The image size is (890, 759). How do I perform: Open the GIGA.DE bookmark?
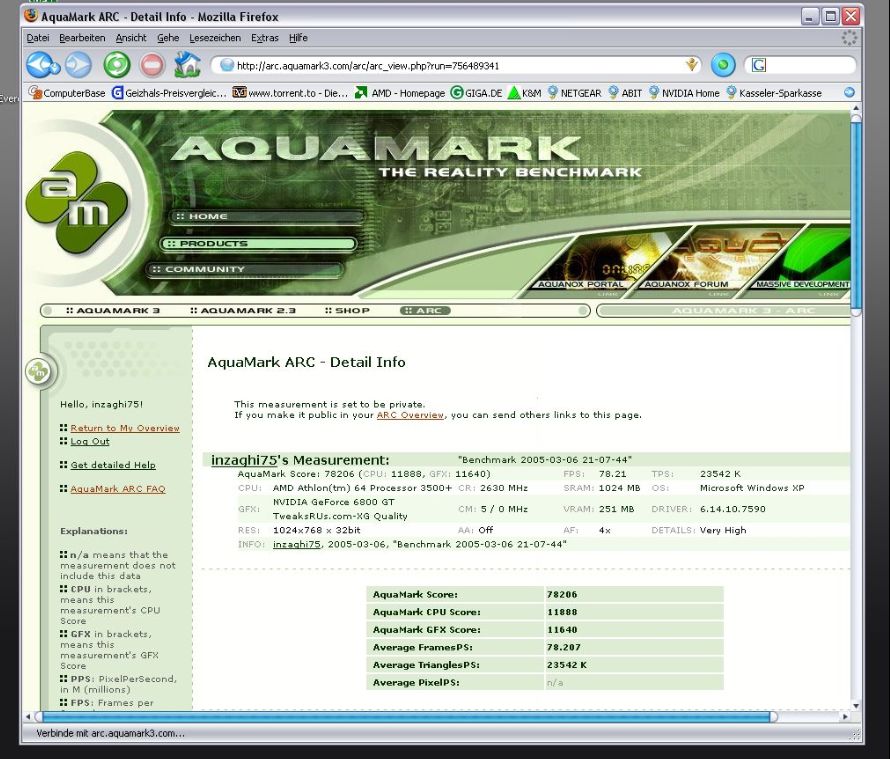click(476, 93)
